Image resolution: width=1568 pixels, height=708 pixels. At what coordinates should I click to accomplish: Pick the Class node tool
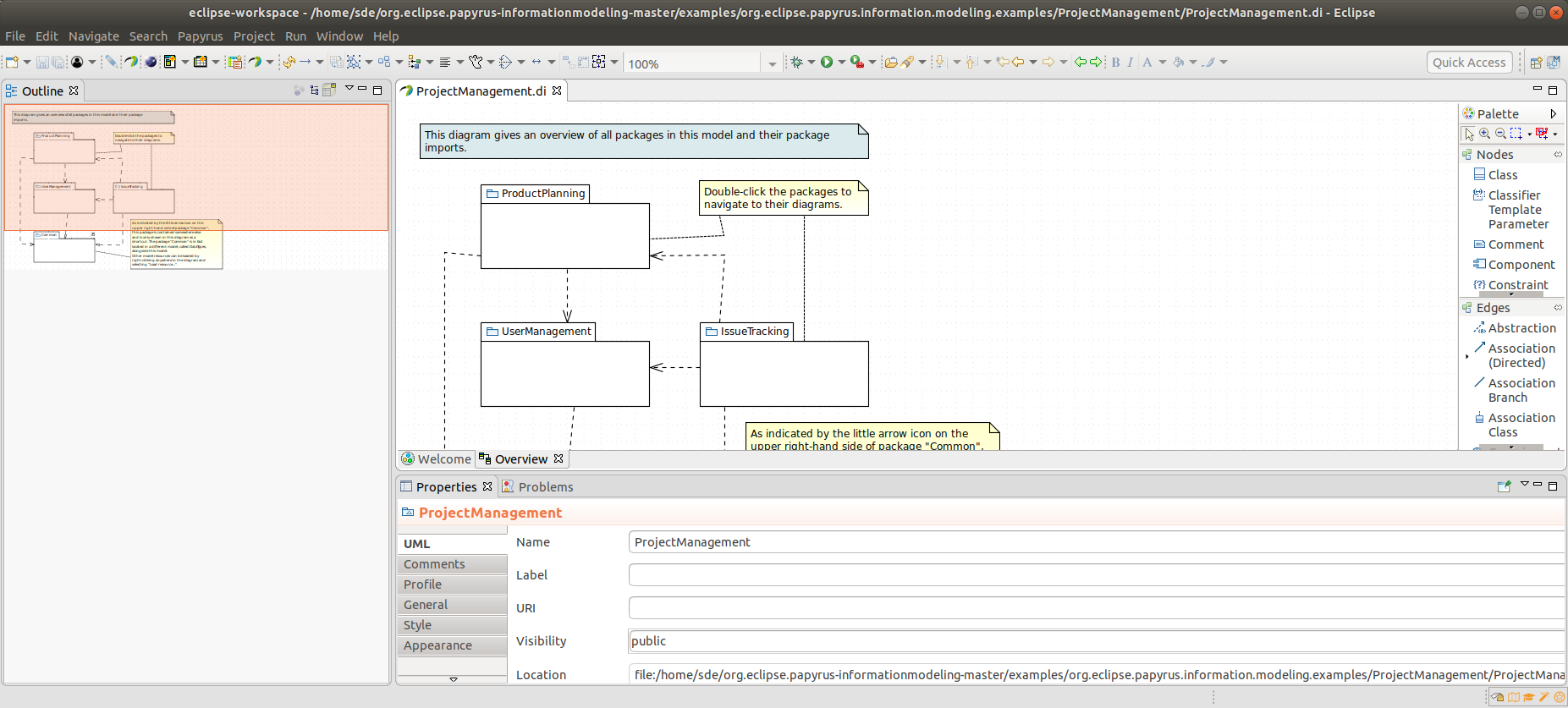tap(1495, 174)
